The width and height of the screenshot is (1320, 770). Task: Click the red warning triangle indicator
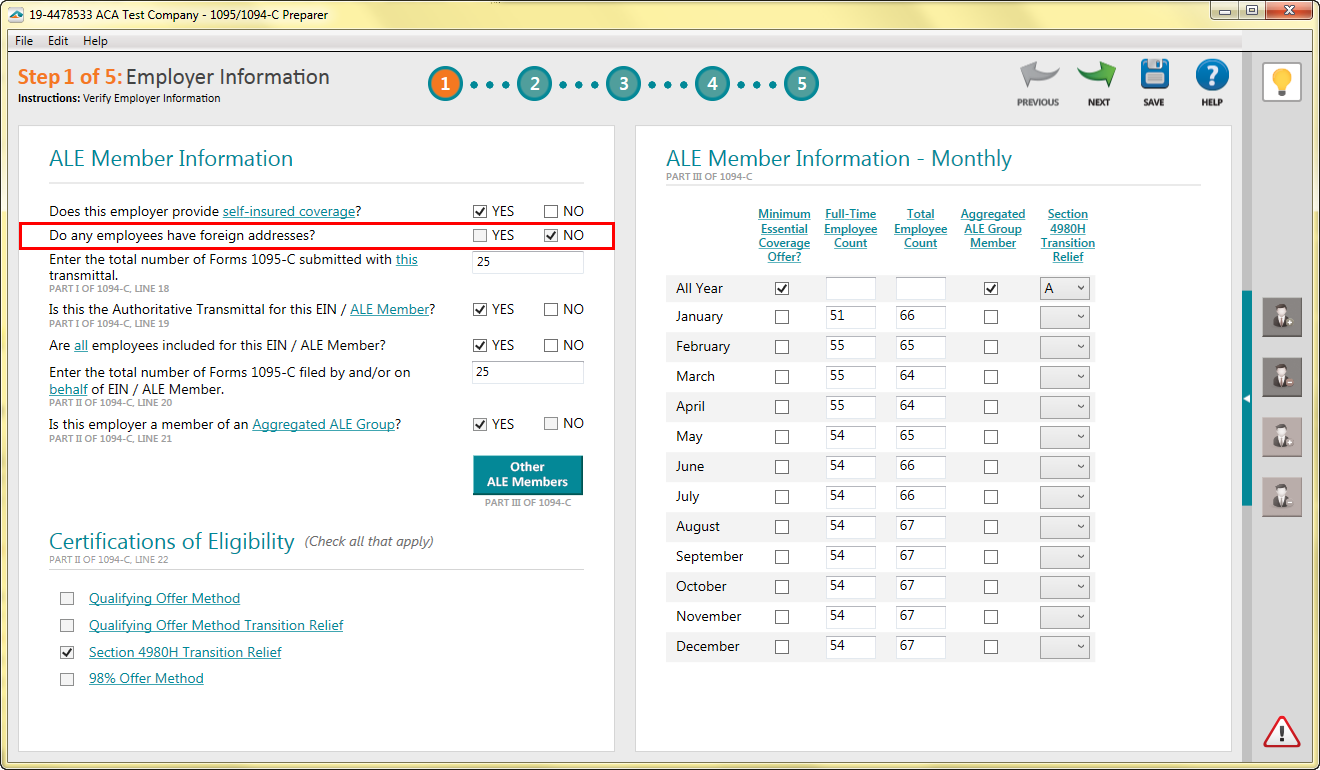pos(1283,733)
